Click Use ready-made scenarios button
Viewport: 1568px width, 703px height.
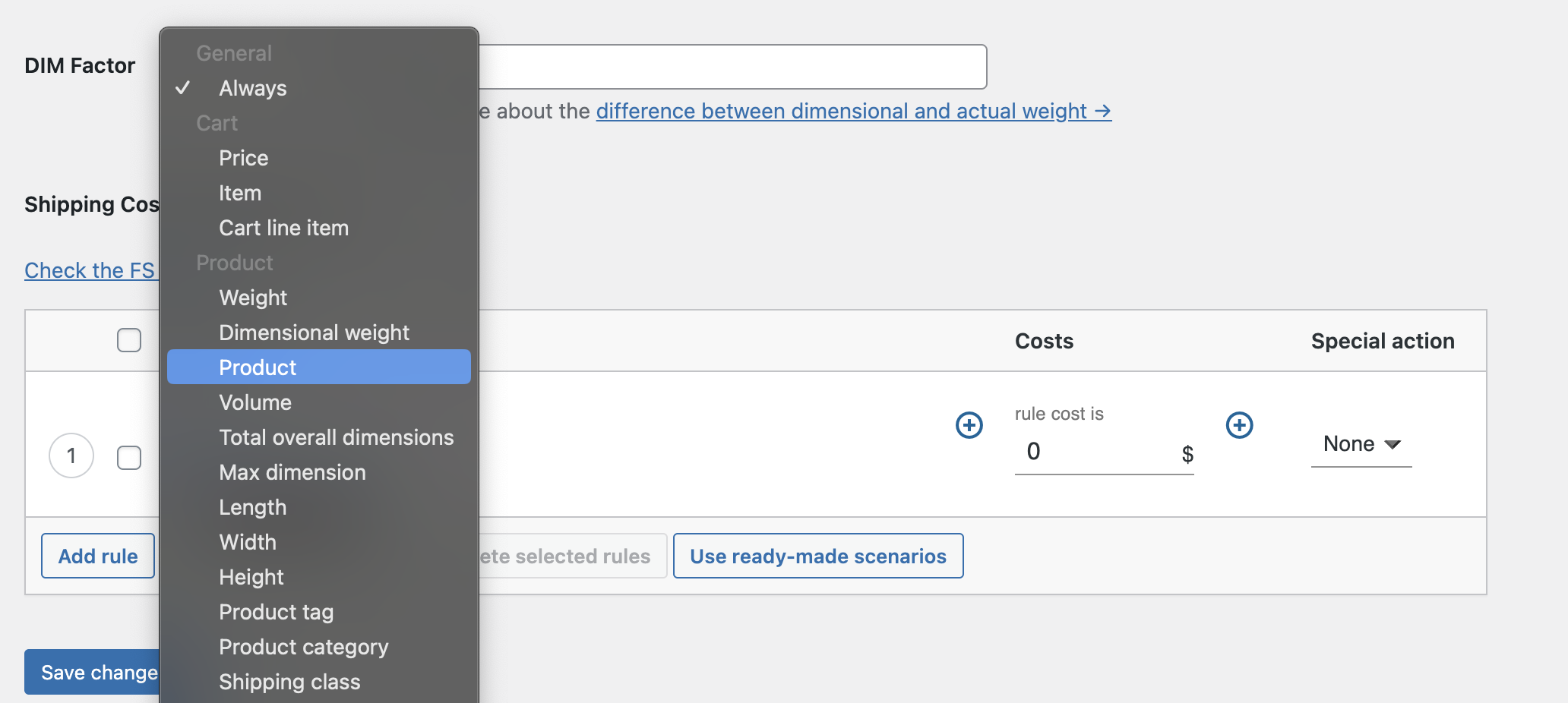(817, 556)
